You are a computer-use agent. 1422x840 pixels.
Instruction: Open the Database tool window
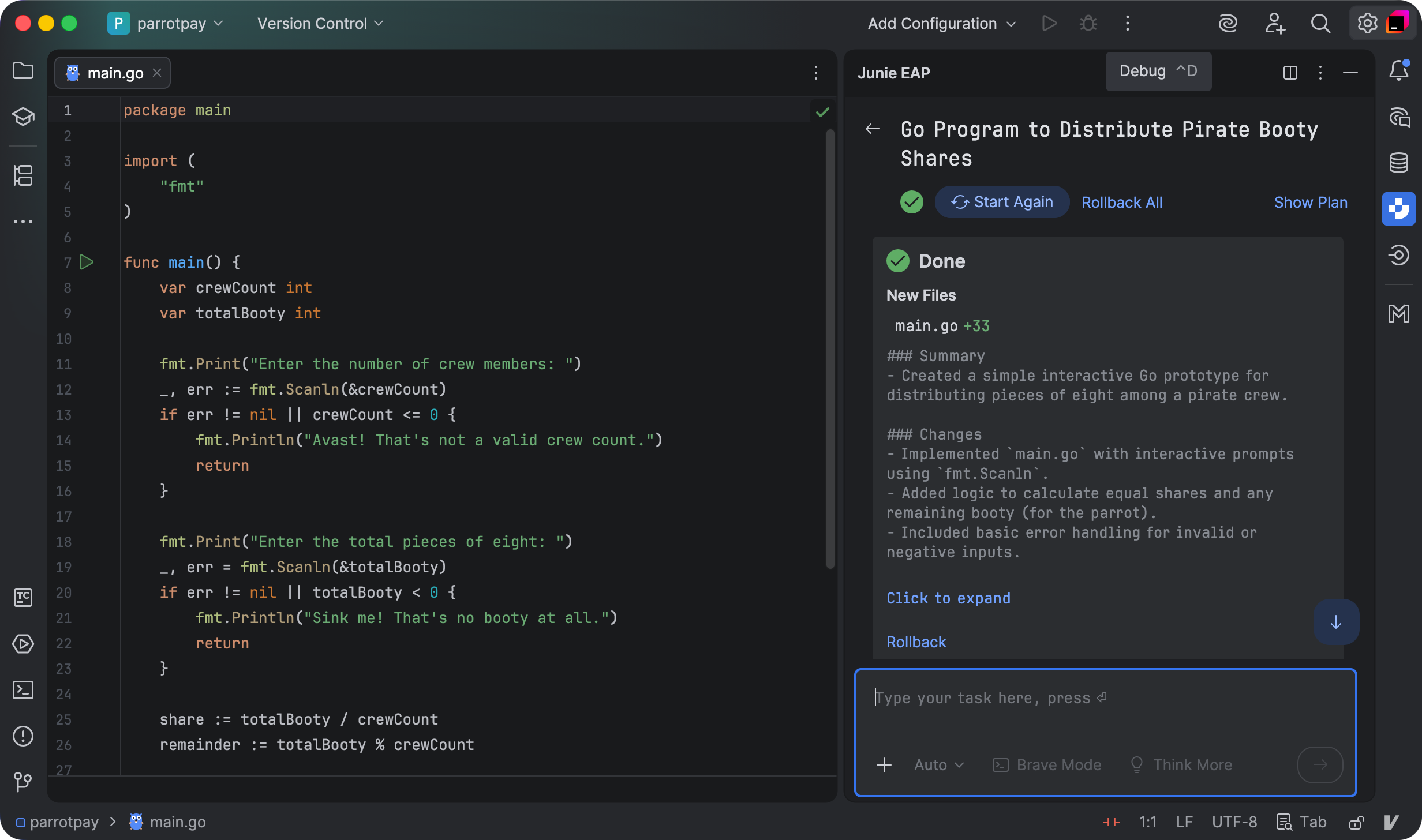point(1399,163)
